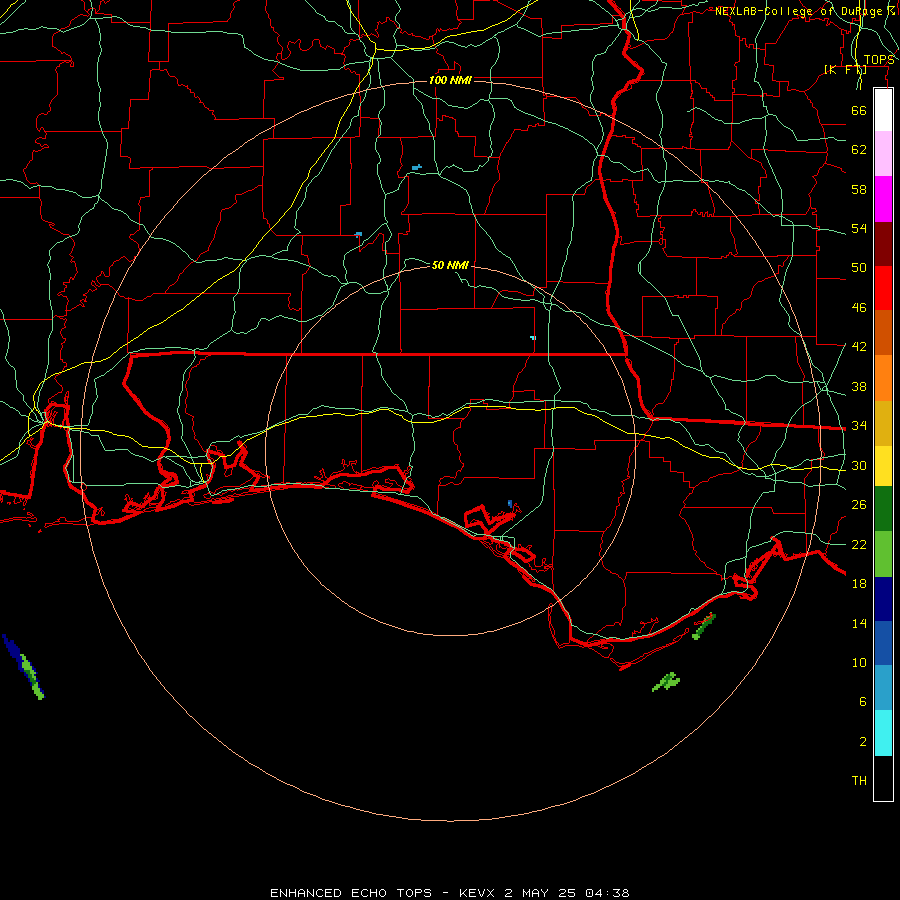The image size is (900, 900).
Task: Click the '54' legend value
Action: (859, 228)
